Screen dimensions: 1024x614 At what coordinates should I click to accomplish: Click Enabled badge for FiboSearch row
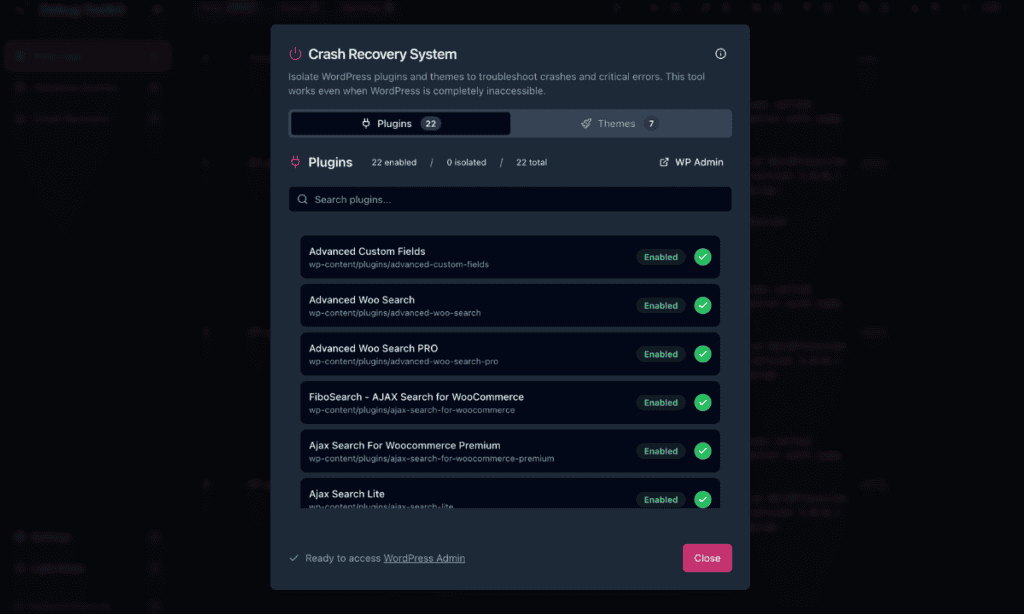(661, 402)
